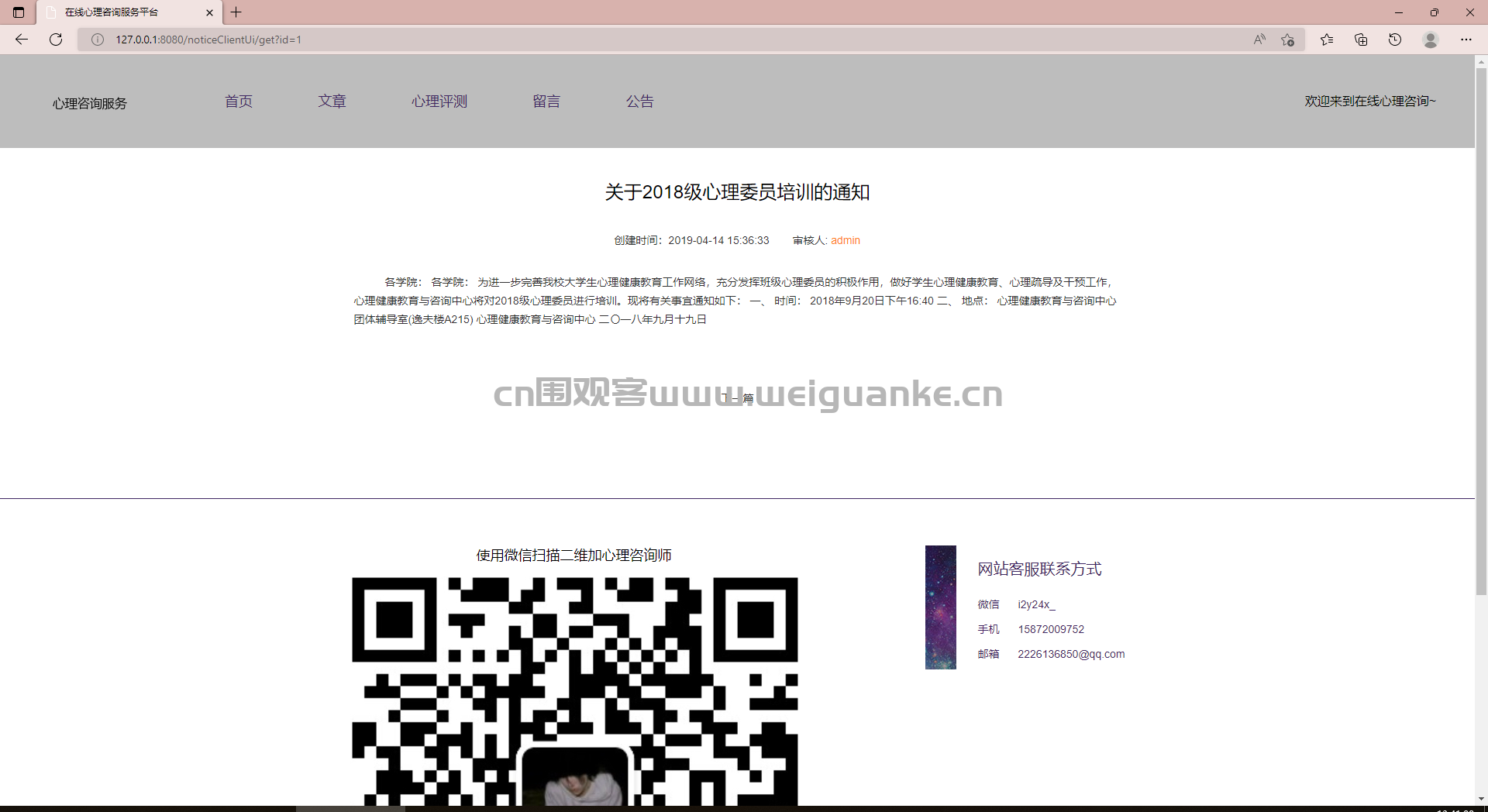
Task: Open the 公告 navigation item
Action: tap(640, 101)
